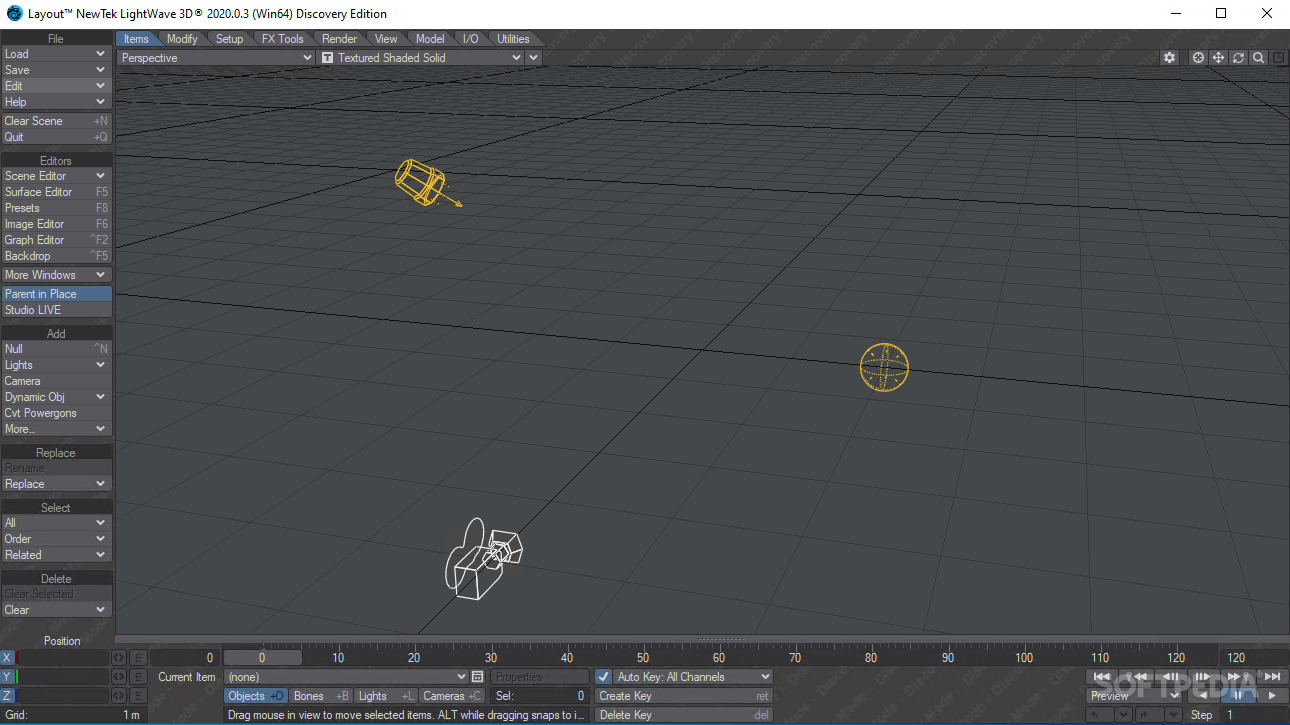Toggle the Z axis channel button
Screen dimensions: 1290x725
[x=8, y=696]
